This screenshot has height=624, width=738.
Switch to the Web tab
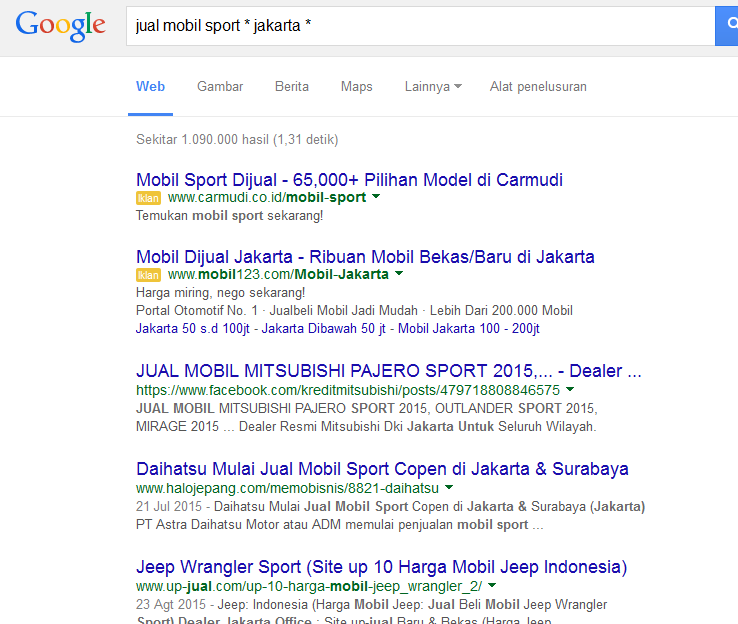[x=150, y=87]
